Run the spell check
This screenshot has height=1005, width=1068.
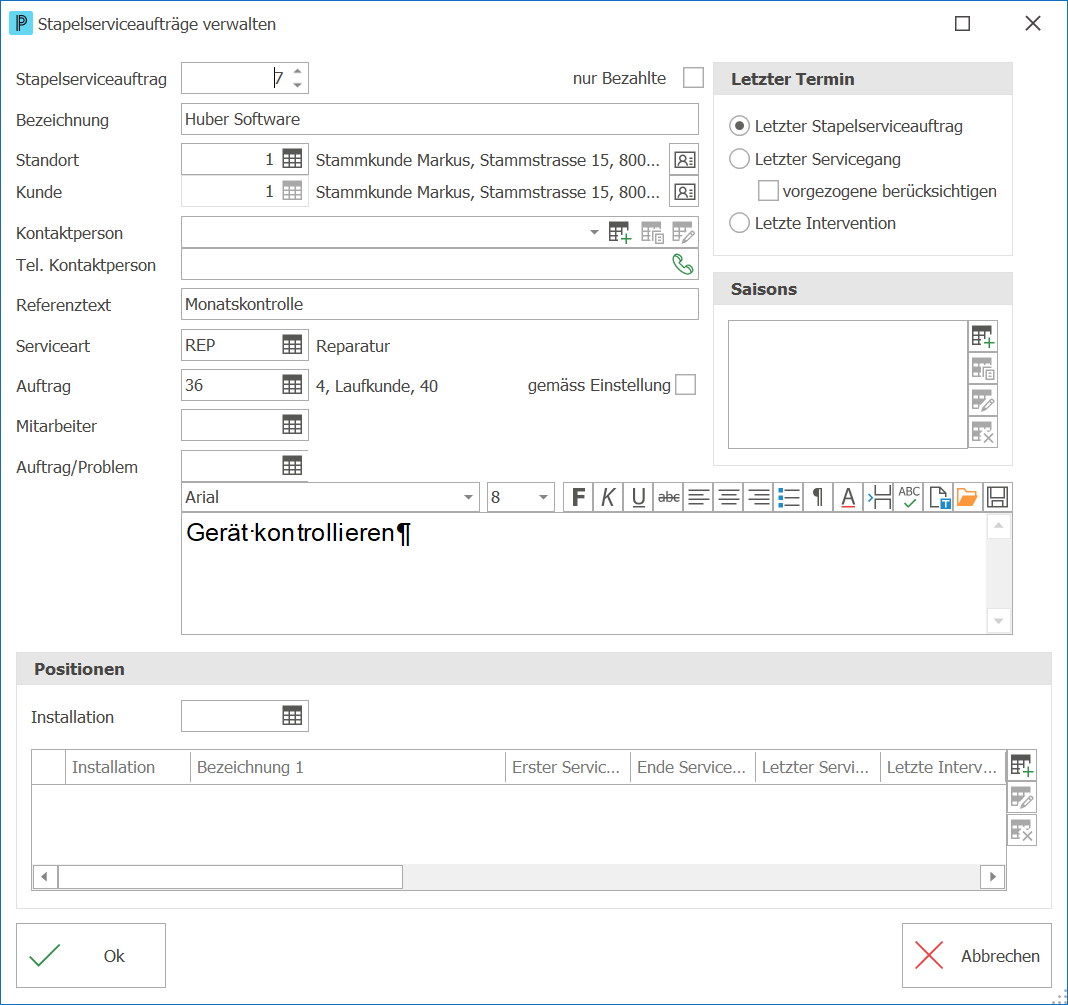click(909, 498)
